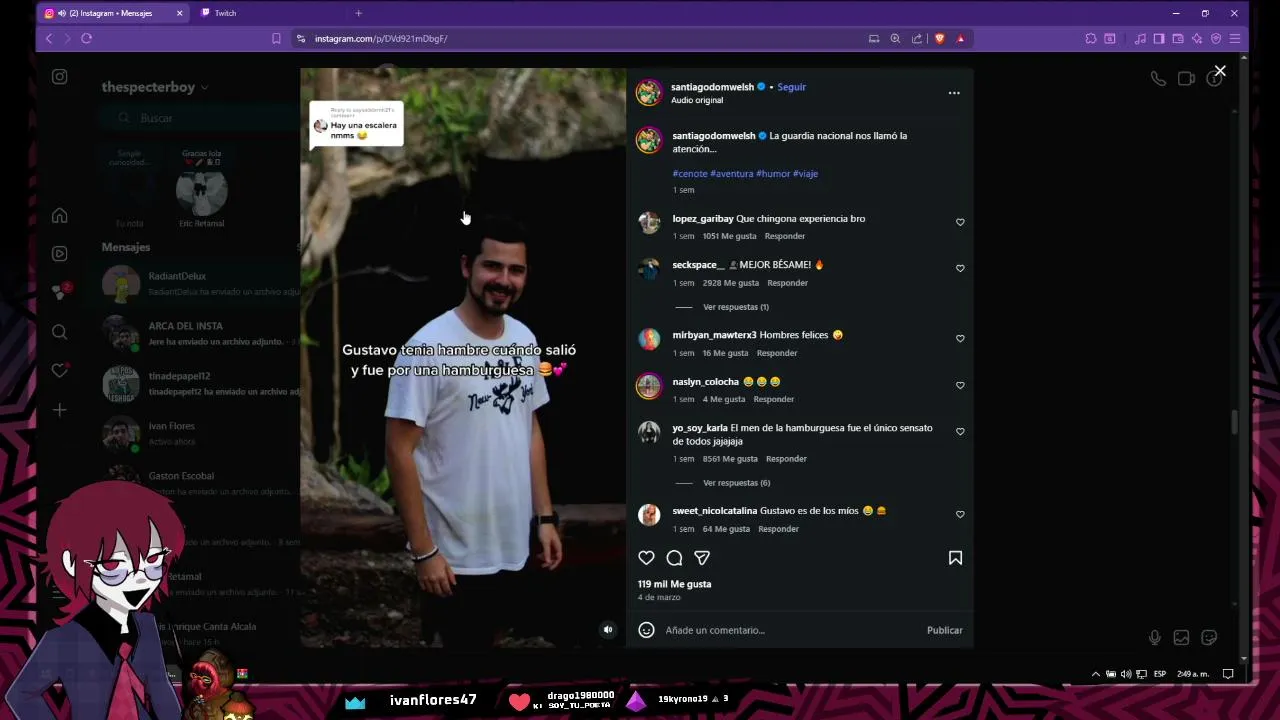Close the Instagram post overlay
Image resolution: width=1280 pixels, height=720 pixels.
click(1220, 71)
